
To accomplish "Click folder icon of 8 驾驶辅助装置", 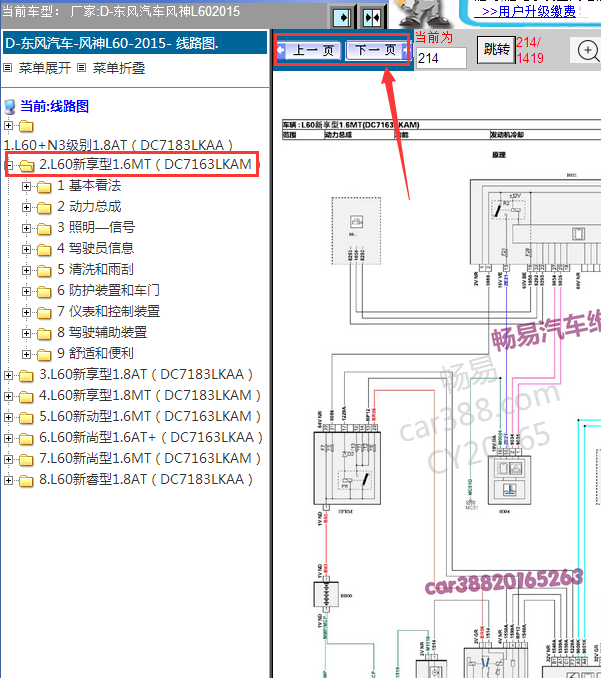I will coord(44,334).
